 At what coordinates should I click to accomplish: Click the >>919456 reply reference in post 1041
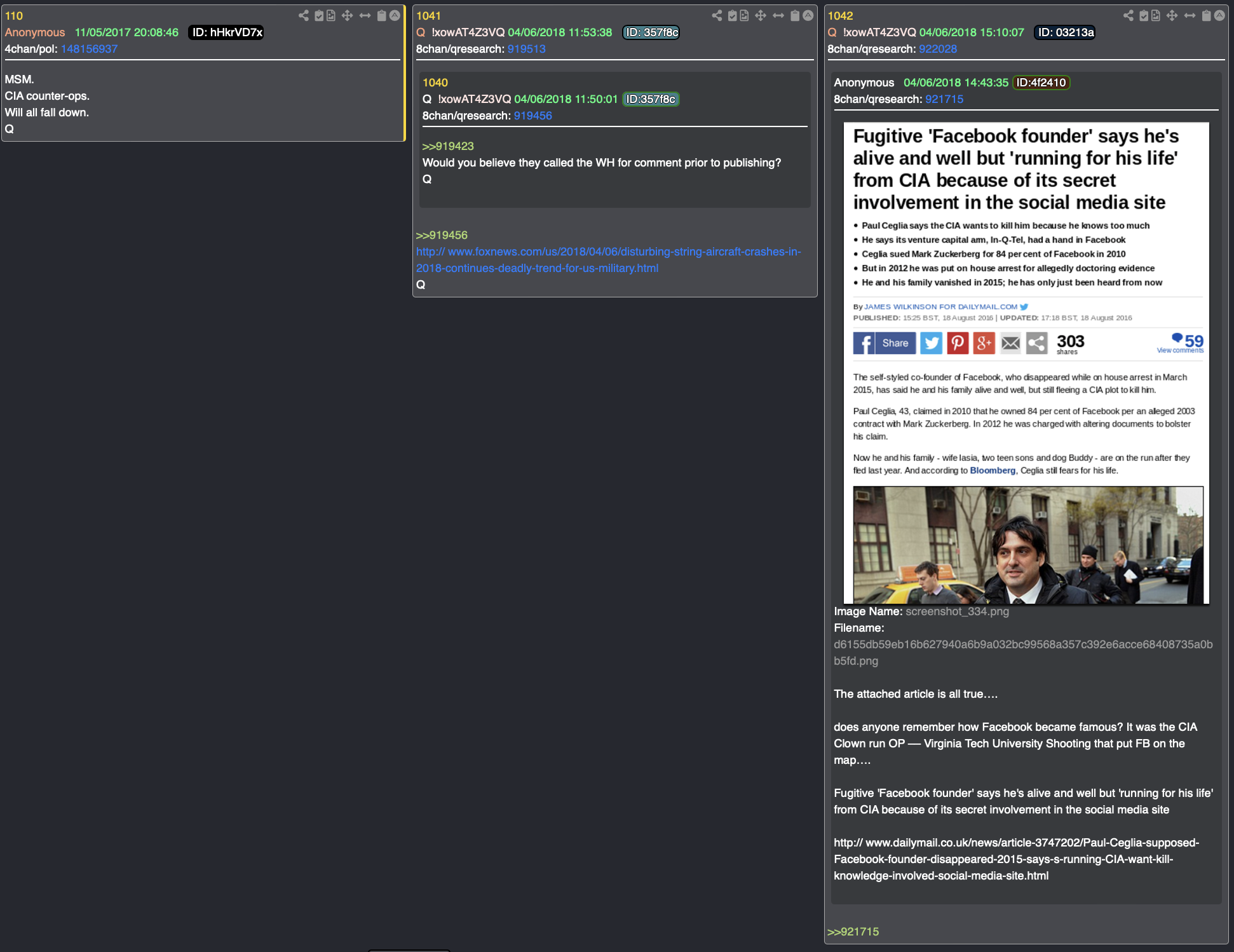click(x=442, y=235)
